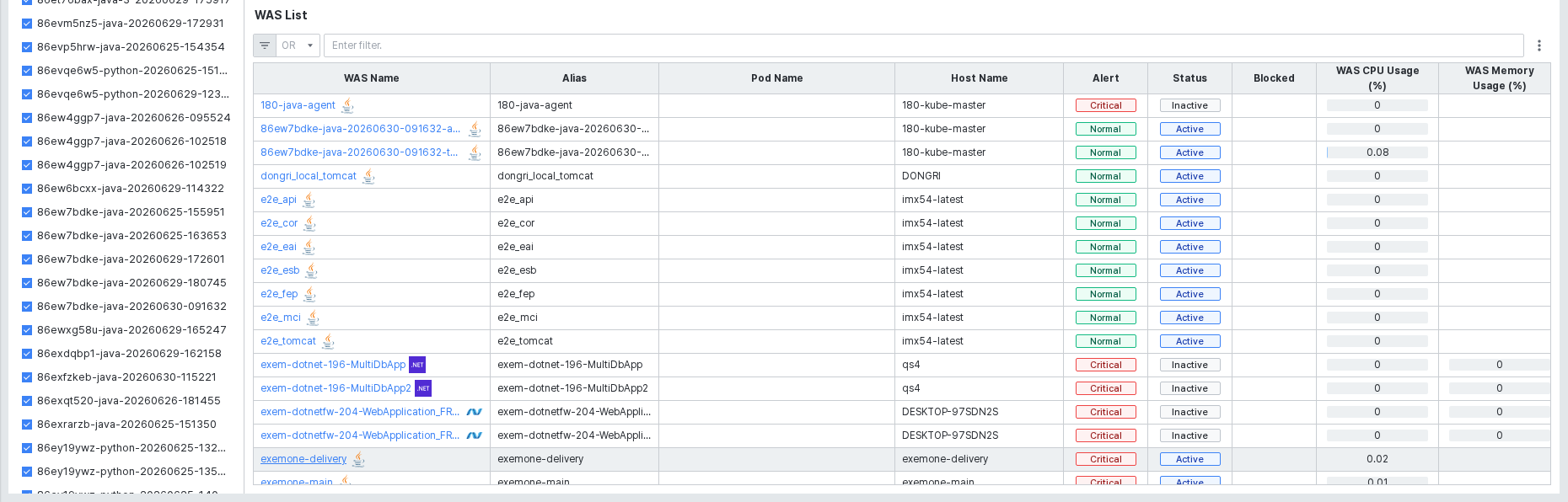
Task: Open the vertical three-dot menu for WAS List
Action: [x=1538, y=45]
